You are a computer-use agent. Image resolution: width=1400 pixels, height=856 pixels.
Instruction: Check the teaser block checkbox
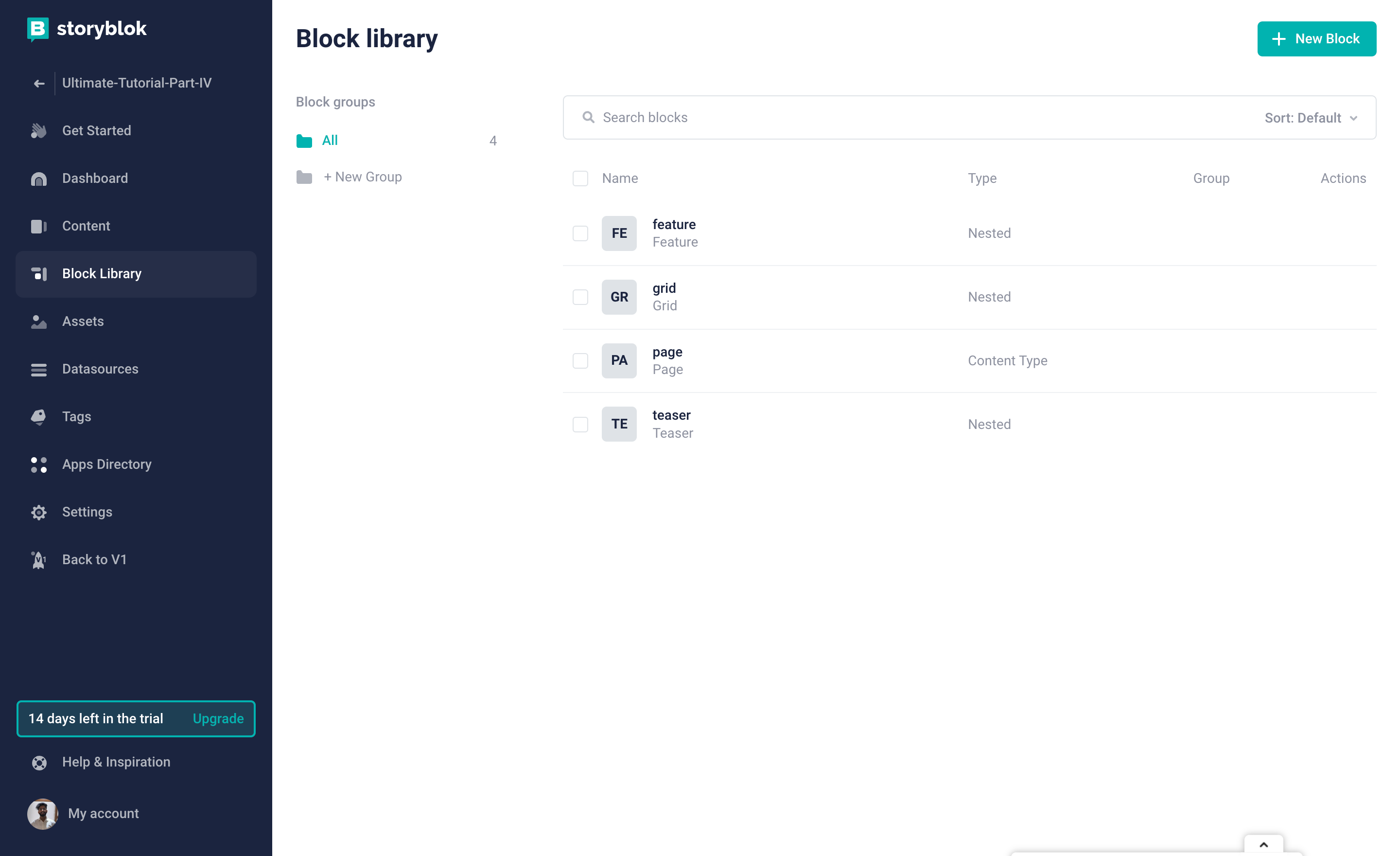coord(580,424)
